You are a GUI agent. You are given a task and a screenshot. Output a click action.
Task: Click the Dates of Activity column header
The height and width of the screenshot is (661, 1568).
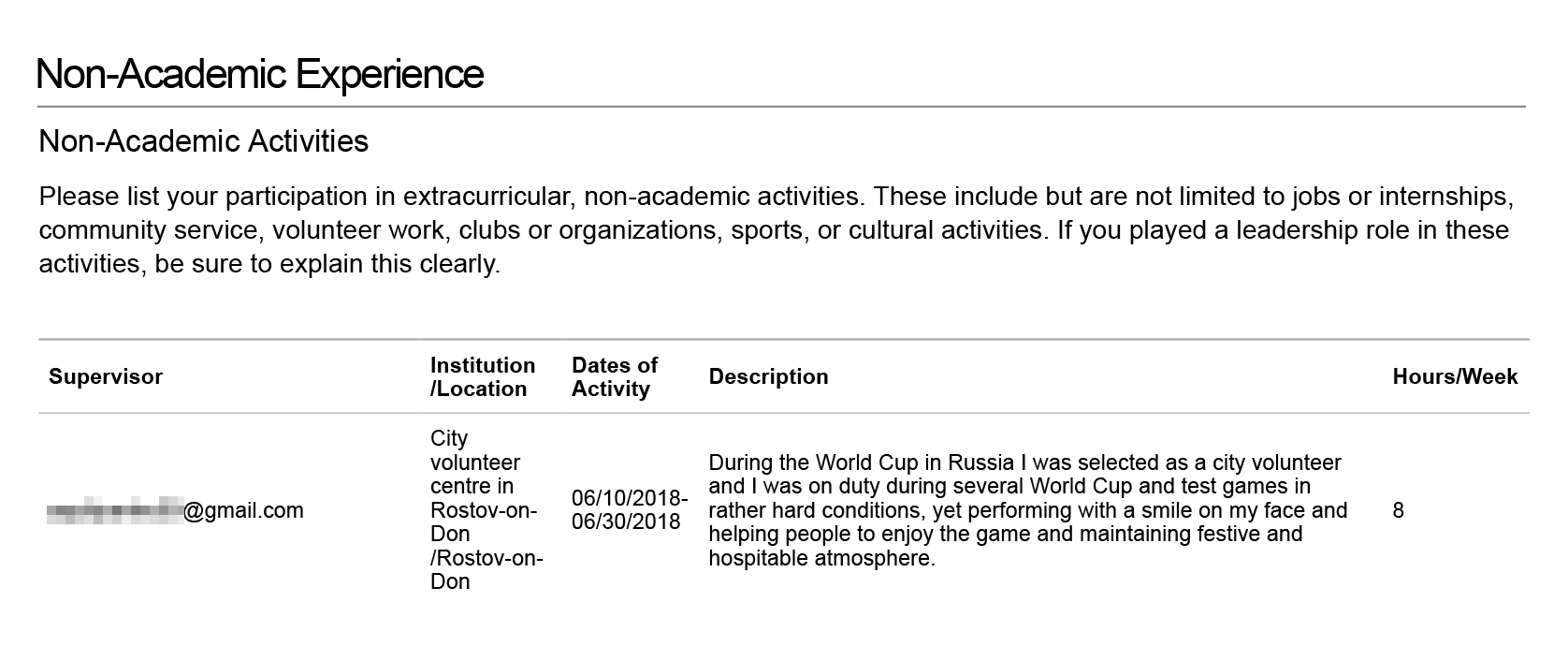[615, 376]
